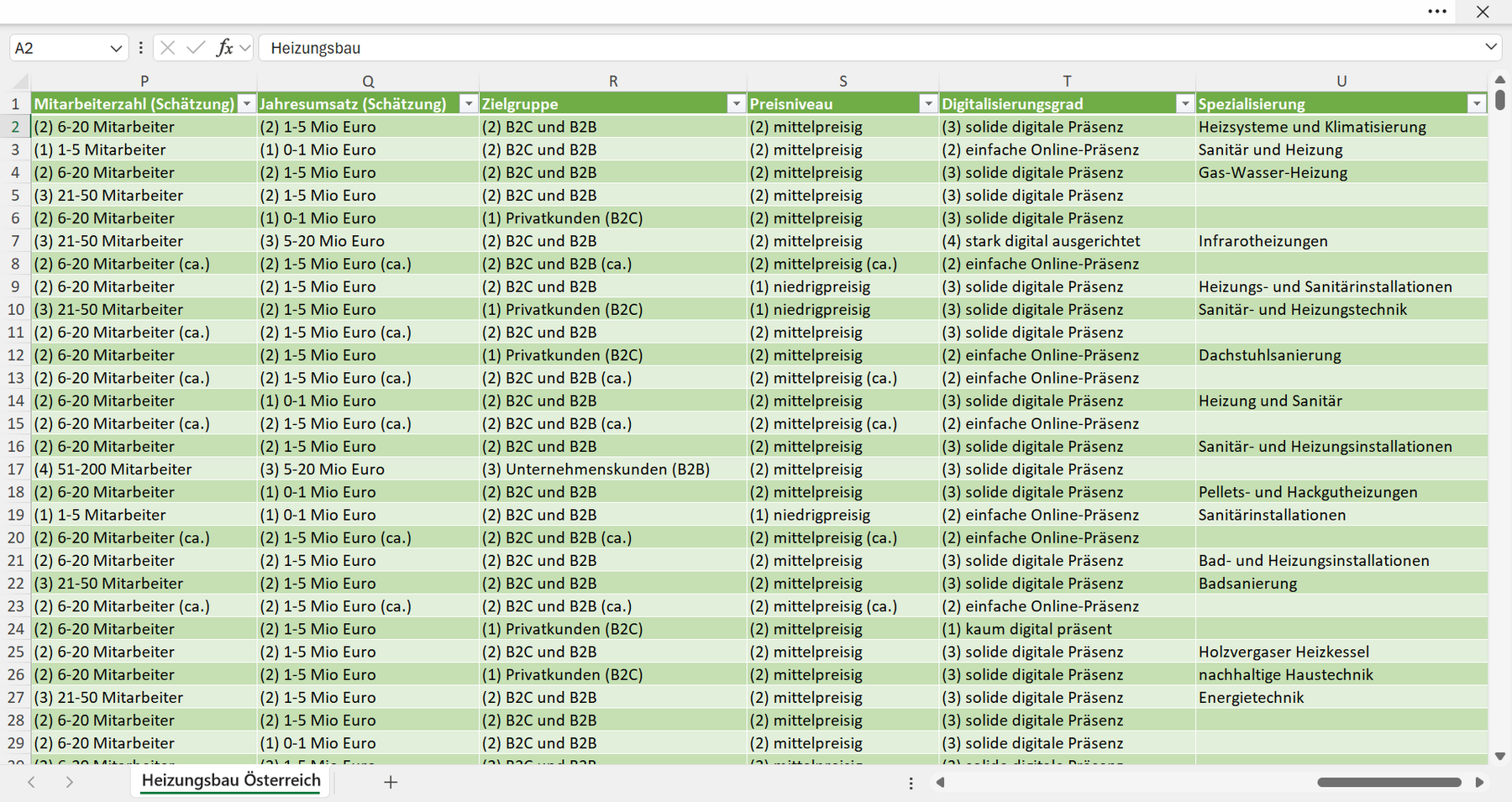Click the horizontal scrollbar thumb
This screenshot has width=1512, height=802.
point(1389,782)
